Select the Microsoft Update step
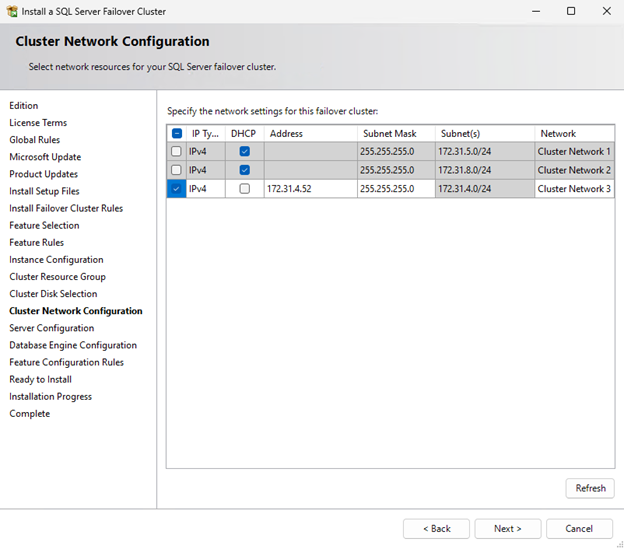This screenshot has width=624, height=549. click(45, 157)
